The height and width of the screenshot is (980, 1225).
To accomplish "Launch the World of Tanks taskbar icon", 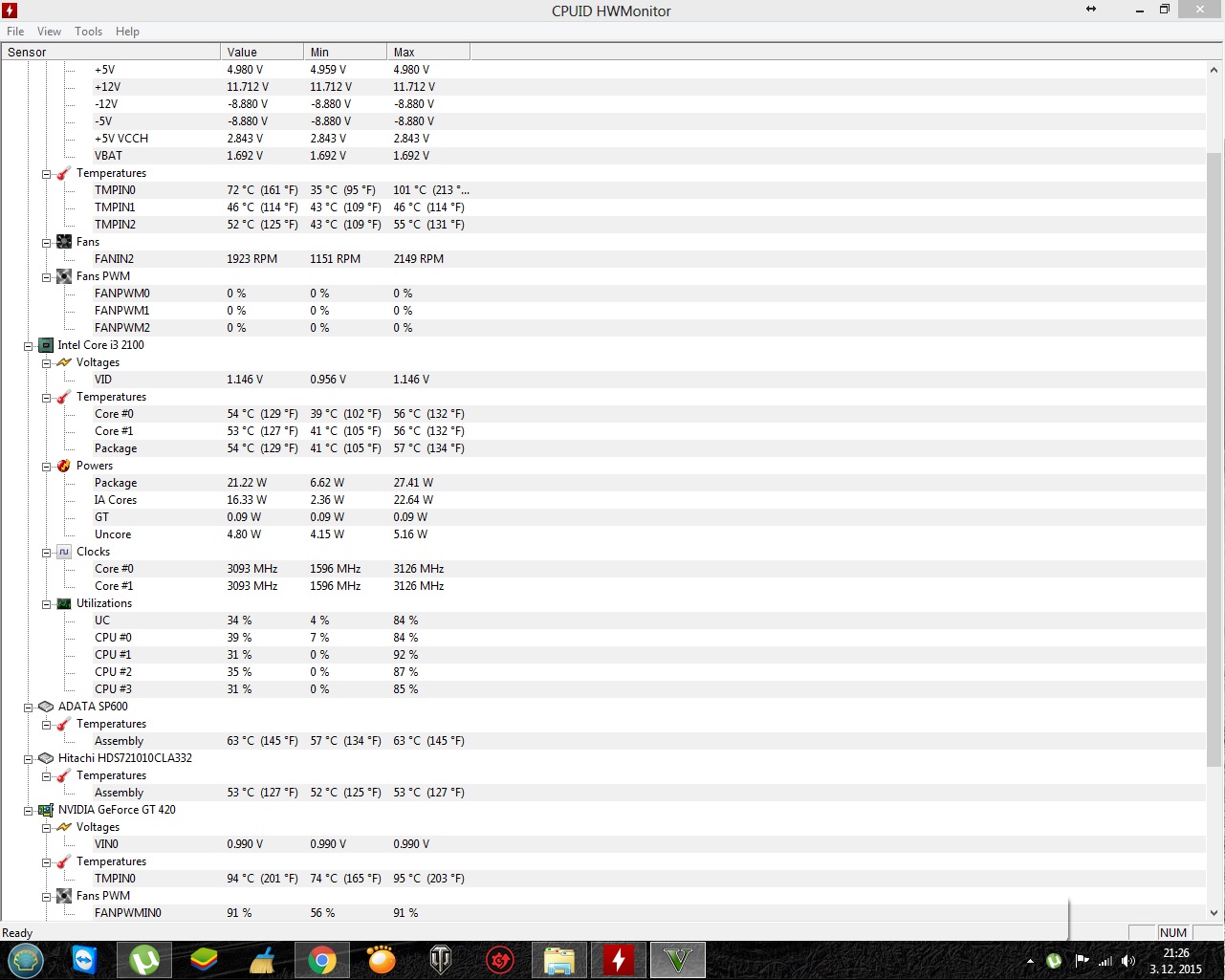I will coord(441,960).
